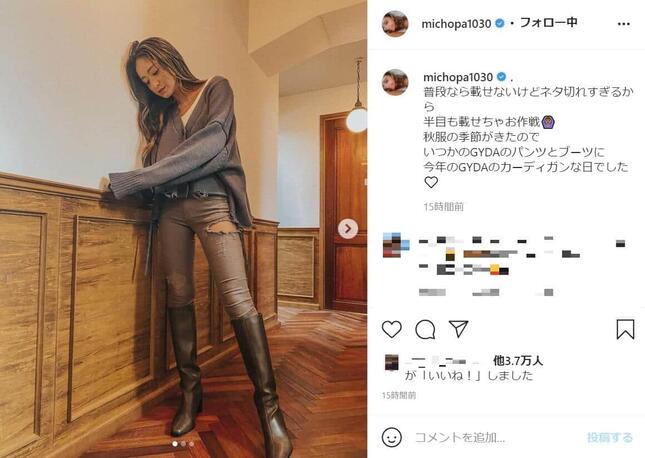View the 他3.7万人 likes list

[518, 361]
